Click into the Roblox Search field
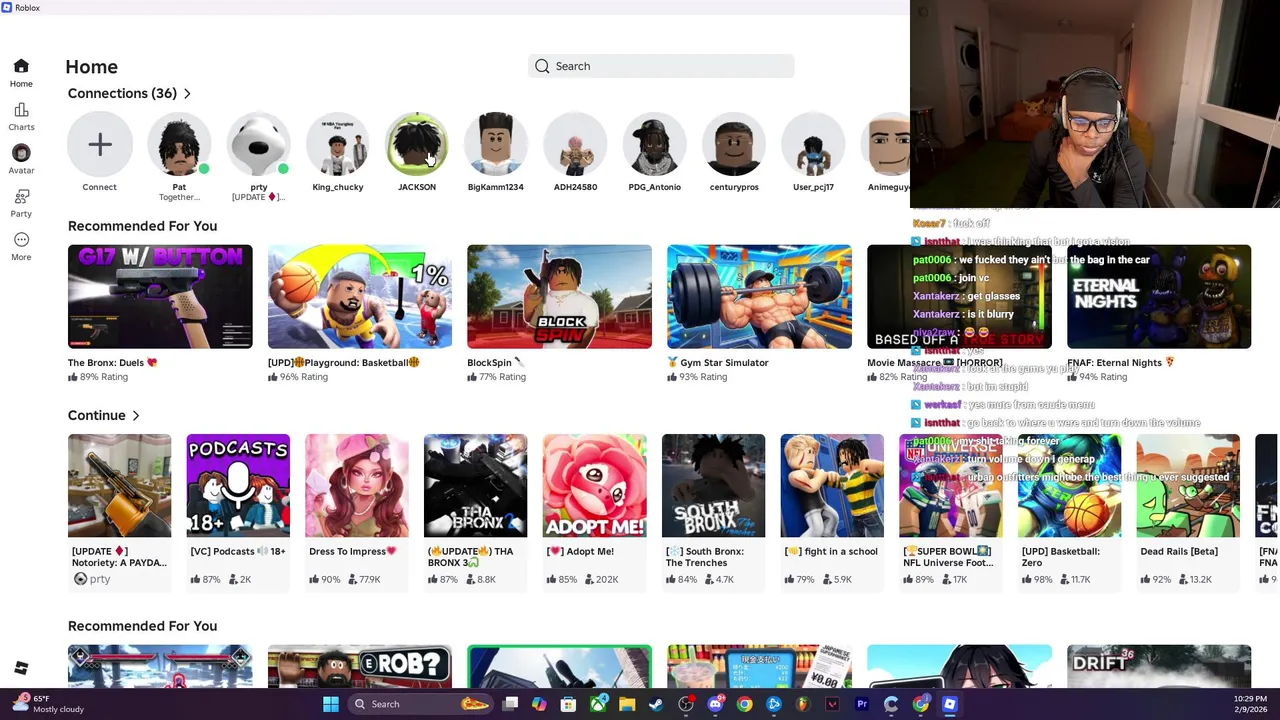1280x720 pixels. (661, 66)
